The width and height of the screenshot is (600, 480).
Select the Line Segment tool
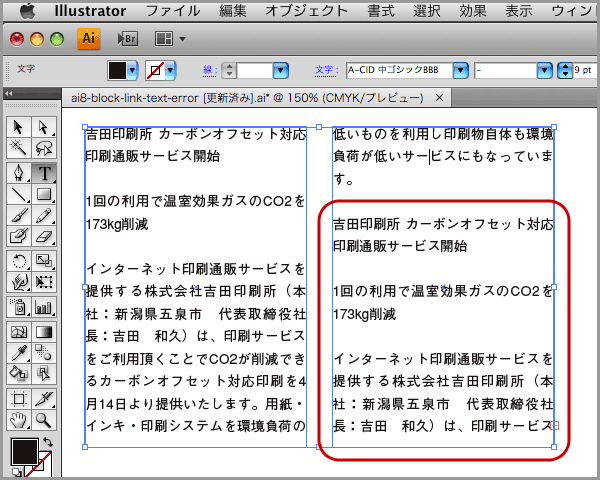[18, 194]
